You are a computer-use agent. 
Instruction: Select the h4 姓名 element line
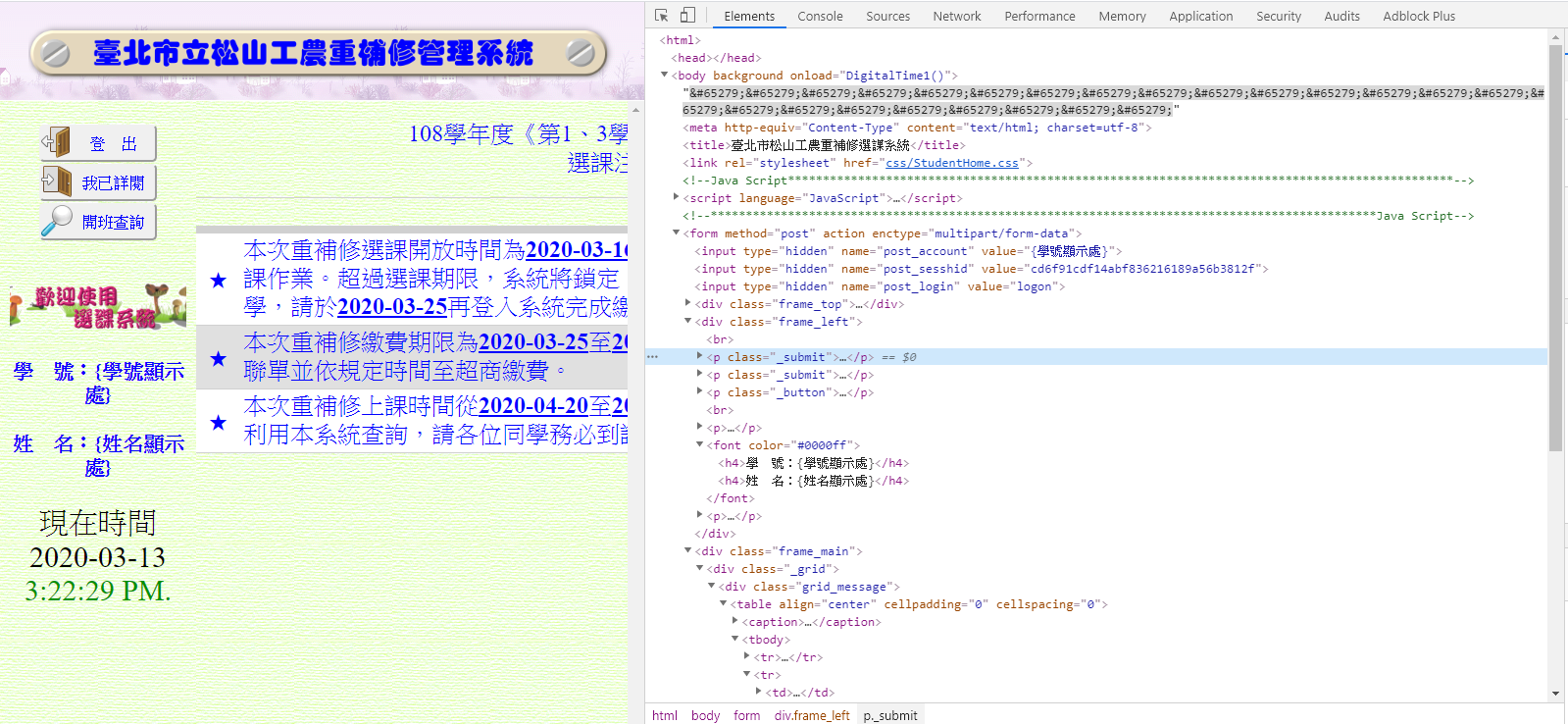point(814,481)
